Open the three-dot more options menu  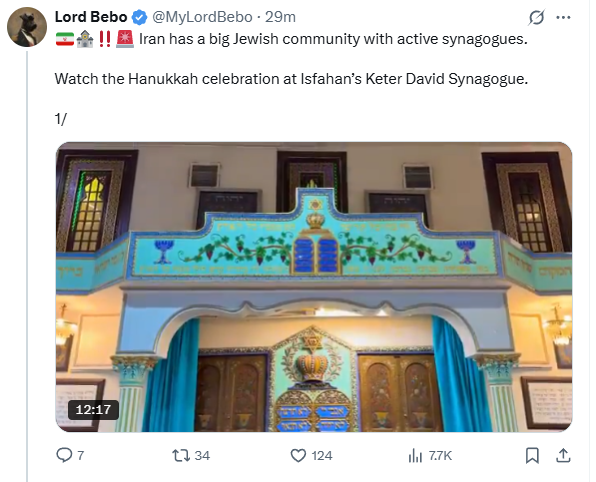coord(563,17)
